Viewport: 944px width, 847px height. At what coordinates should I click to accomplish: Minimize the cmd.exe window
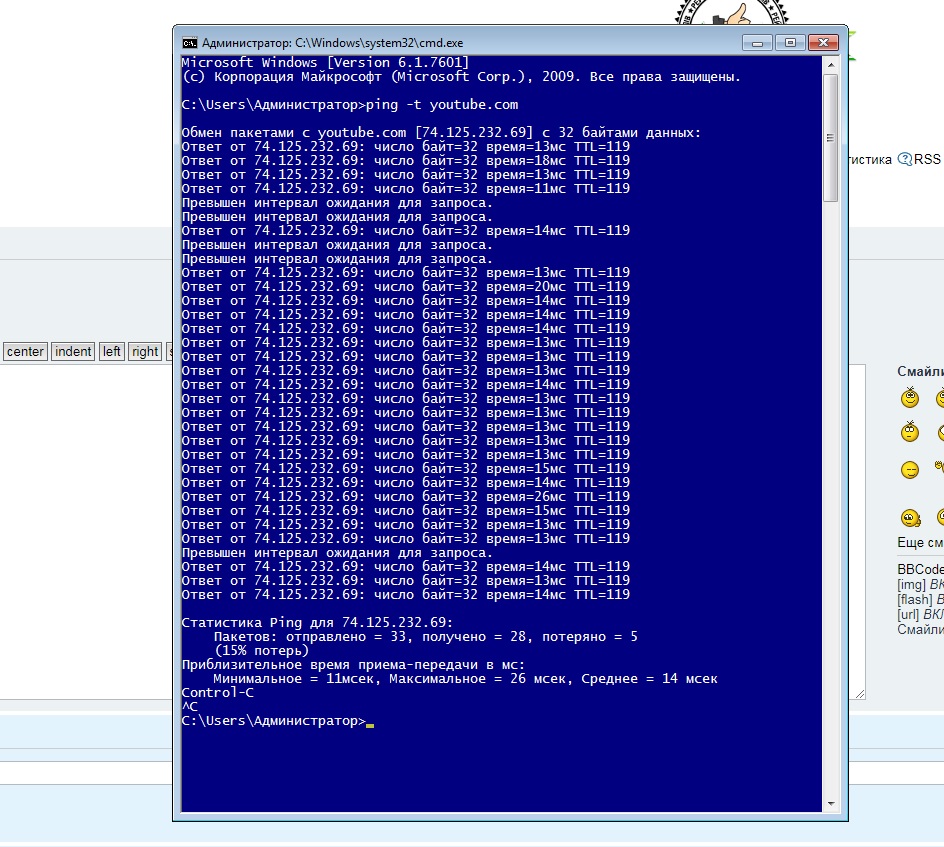pyautogui.click(x=757, y=43)
